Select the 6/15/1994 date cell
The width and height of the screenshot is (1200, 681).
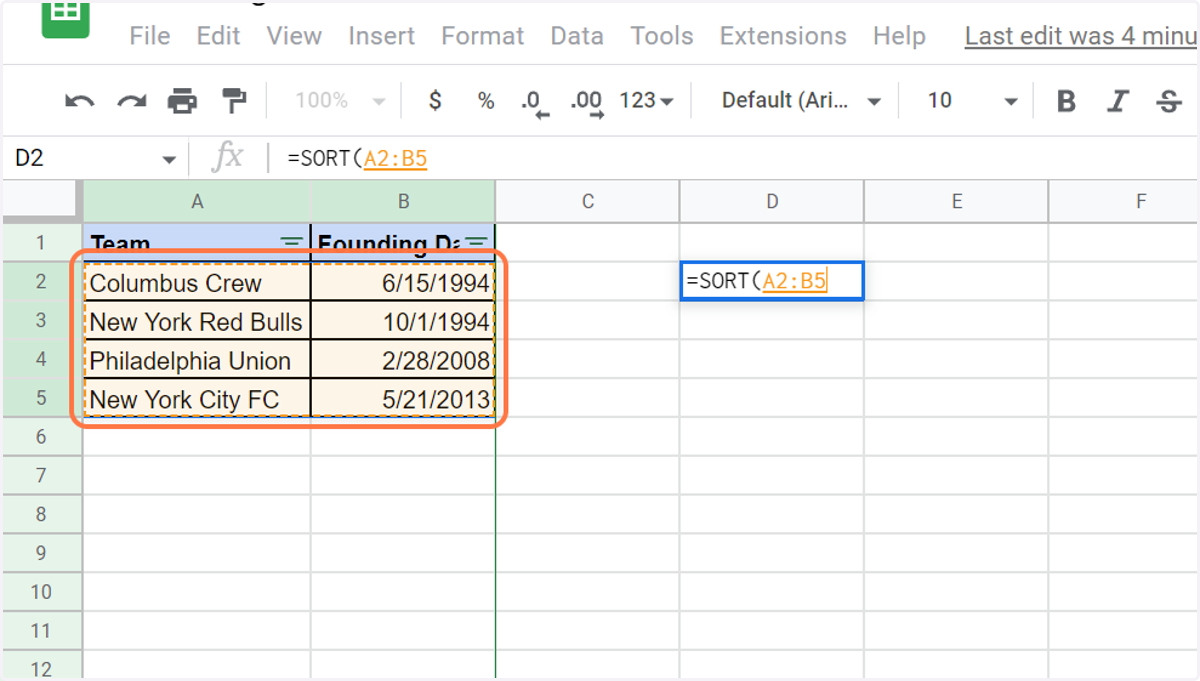tap(403, 282)
